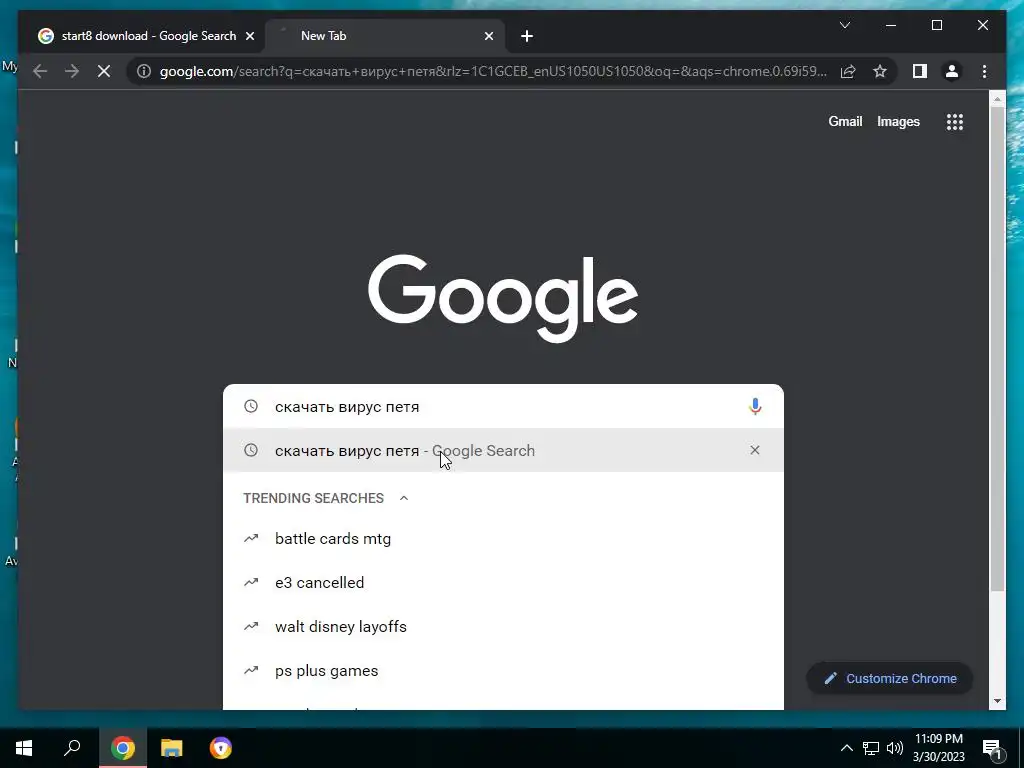
Task: Open the Avast Secure Browser taskbar icon
Action: [x=221, y=748]
